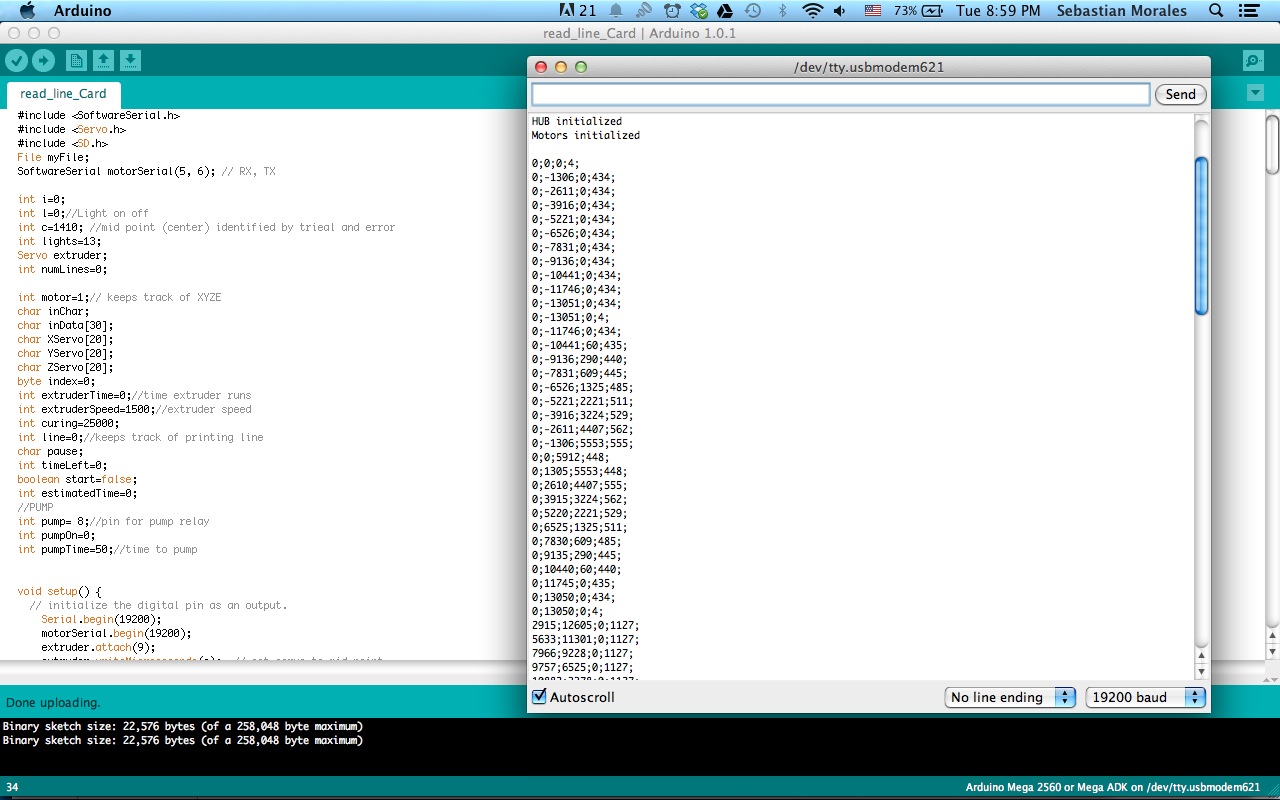Click the scroll-down arrow of the Serial Monitor

pyautogui.click(x=1201, y=673)
